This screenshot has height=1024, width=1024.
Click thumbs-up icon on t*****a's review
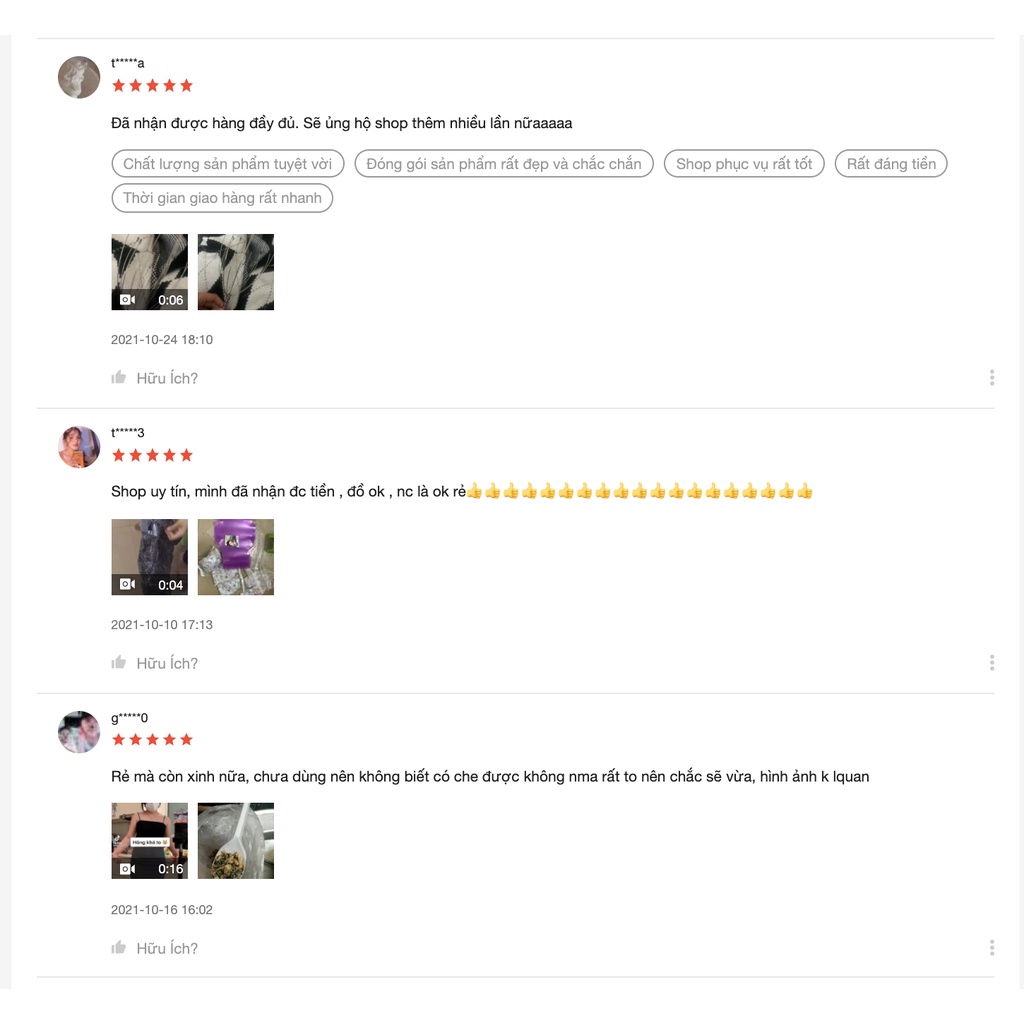pos(118,377)
